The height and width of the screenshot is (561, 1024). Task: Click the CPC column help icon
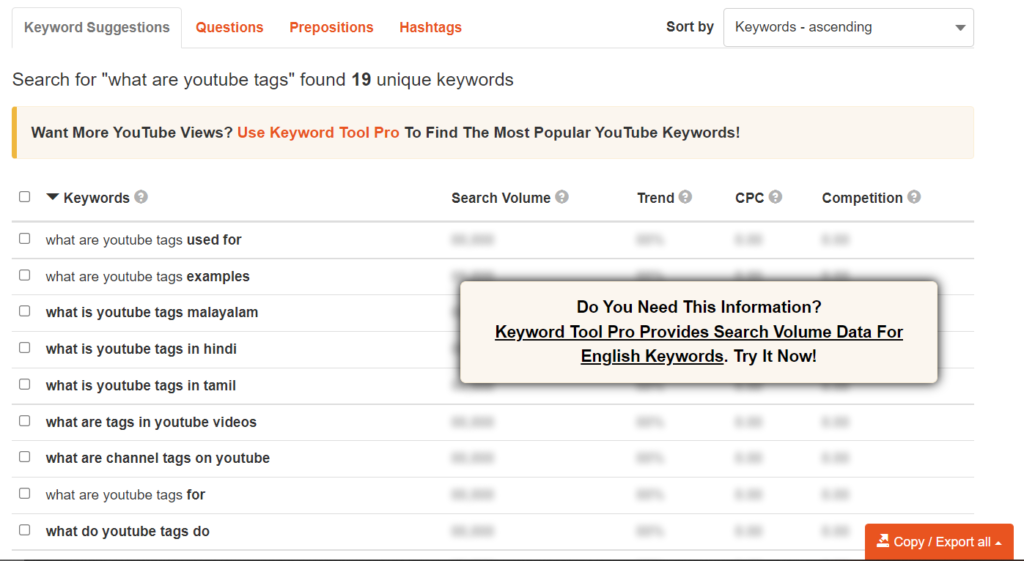point(775,197)
